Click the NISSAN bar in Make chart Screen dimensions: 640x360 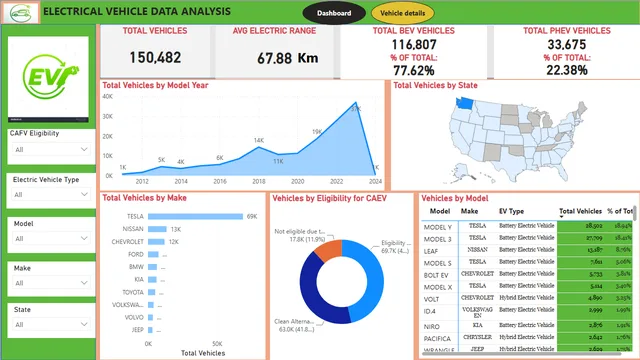click(x=157, y=229)
